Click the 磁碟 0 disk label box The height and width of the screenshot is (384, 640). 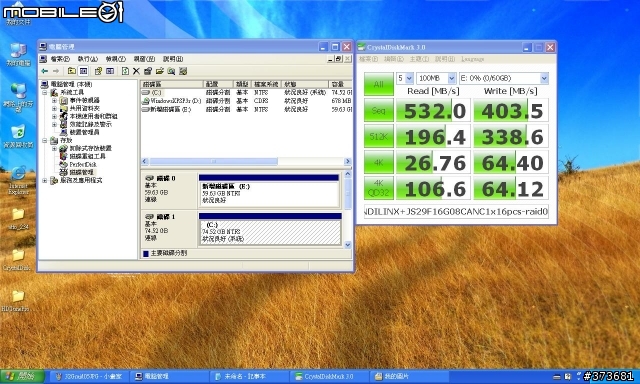point(169,190)
